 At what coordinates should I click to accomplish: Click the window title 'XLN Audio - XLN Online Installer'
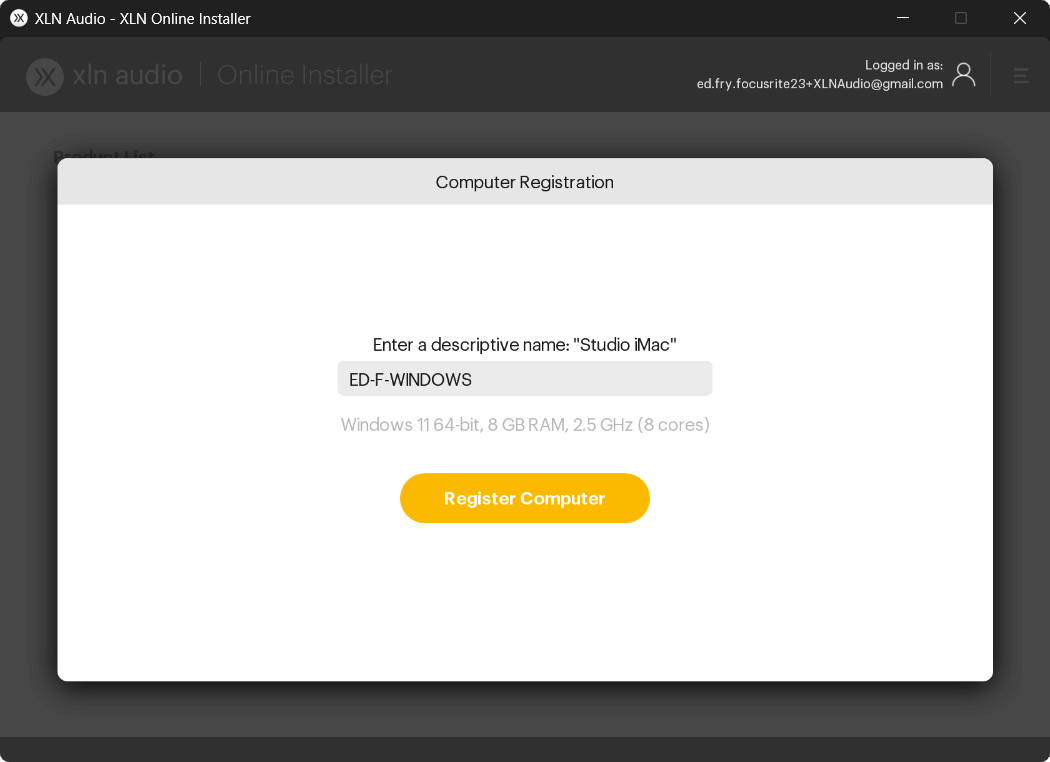(142, 18)
